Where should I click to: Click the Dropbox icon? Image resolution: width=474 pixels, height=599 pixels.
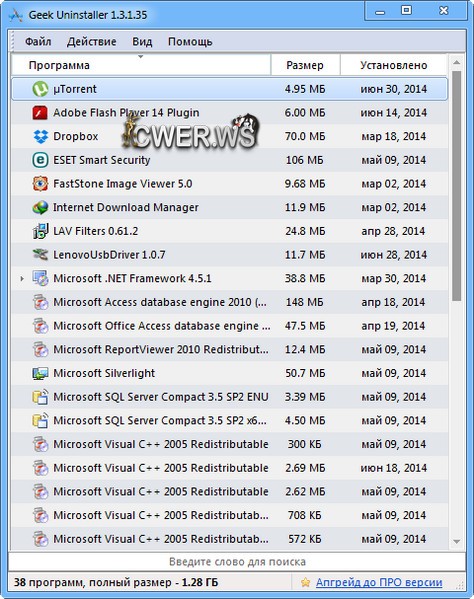(x=40, y=136)
